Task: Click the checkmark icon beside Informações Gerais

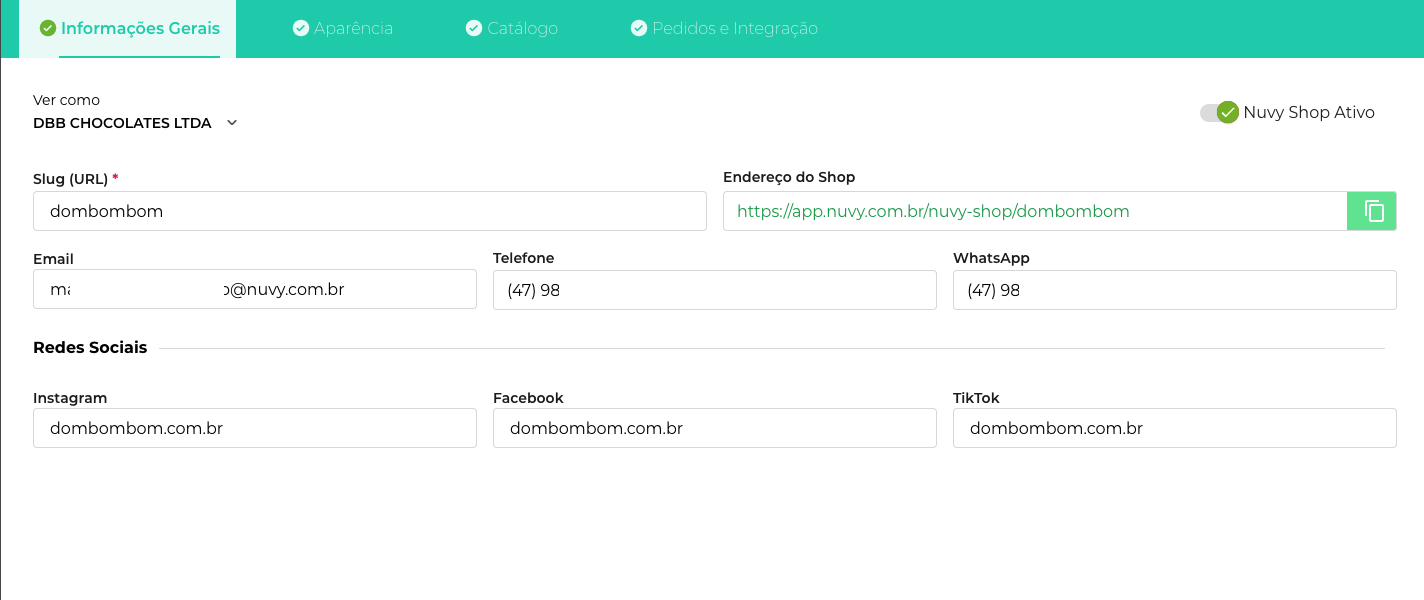Action: [x=47, y=28]
